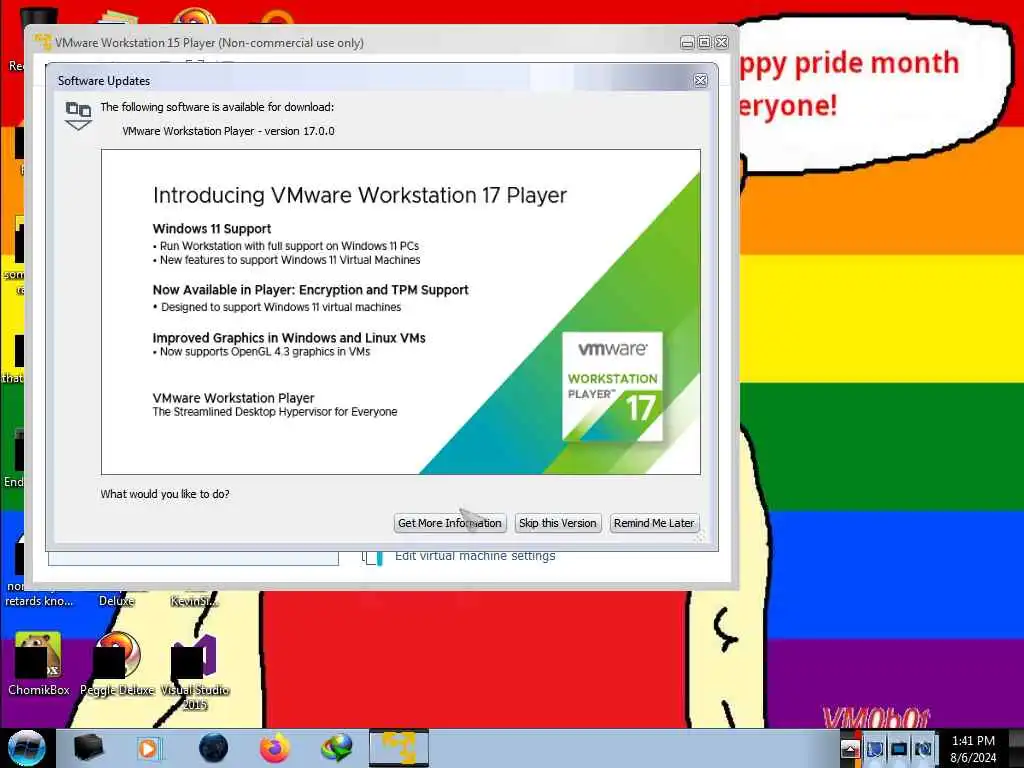1024x768 pixels.
Task: Click the Get More Information button
Action: 450,523
